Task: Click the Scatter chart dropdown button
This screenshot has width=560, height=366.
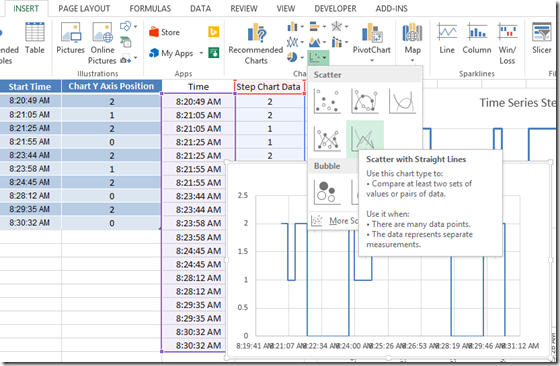Action: click(x=318, y=57)
